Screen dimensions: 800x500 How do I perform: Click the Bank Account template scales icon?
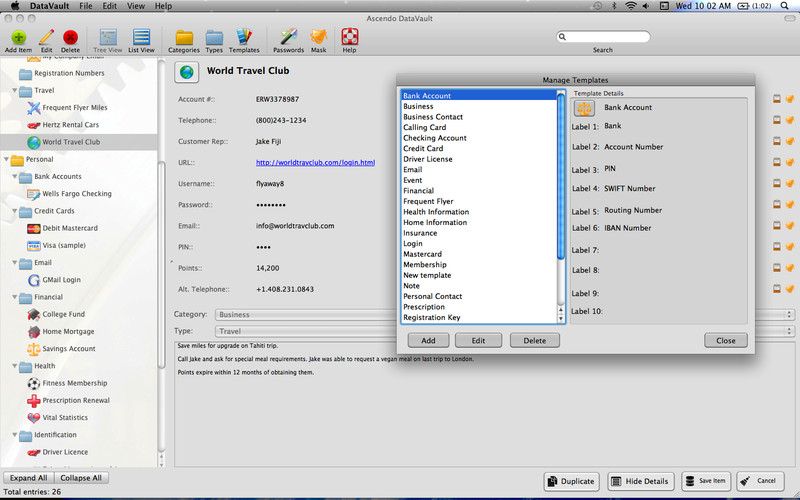(584, 108)
